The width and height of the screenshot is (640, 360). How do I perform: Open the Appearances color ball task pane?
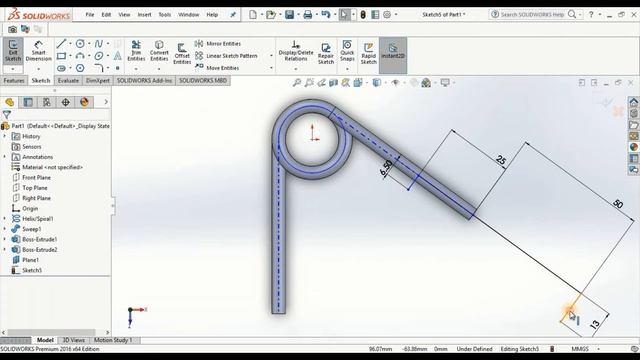click(633, 147)
